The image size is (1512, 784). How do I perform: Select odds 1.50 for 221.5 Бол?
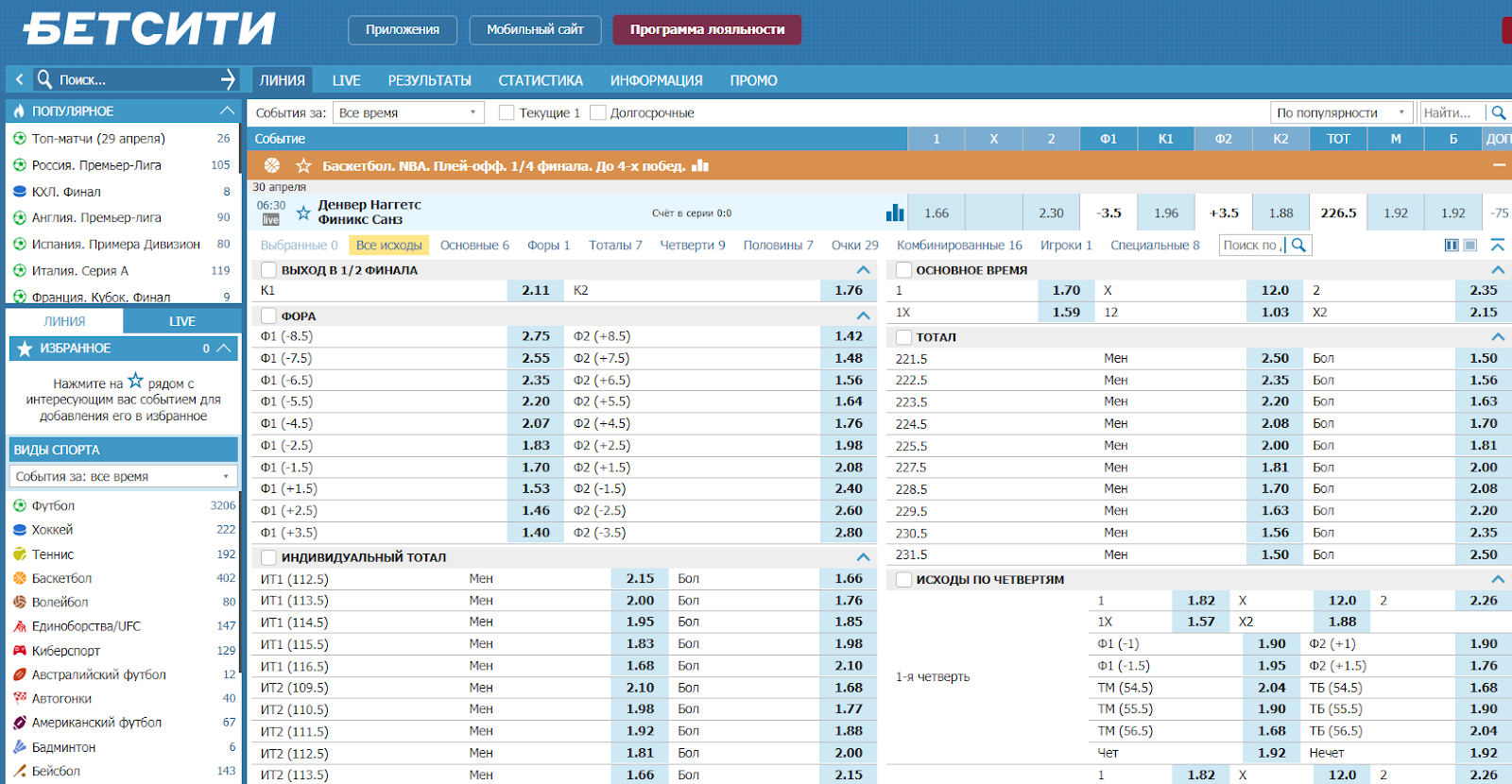pos(1484,358)
